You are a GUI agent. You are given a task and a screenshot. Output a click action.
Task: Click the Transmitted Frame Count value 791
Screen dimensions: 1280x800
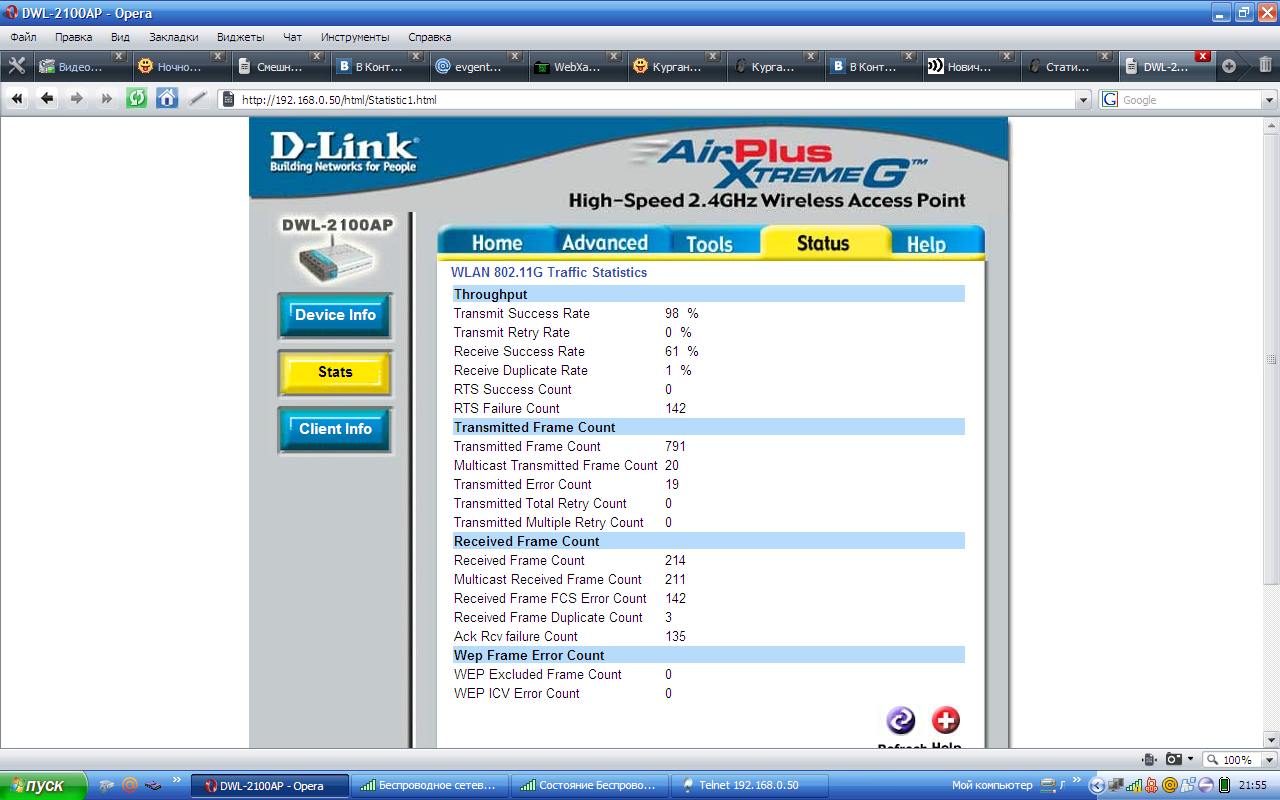[675, 446]
